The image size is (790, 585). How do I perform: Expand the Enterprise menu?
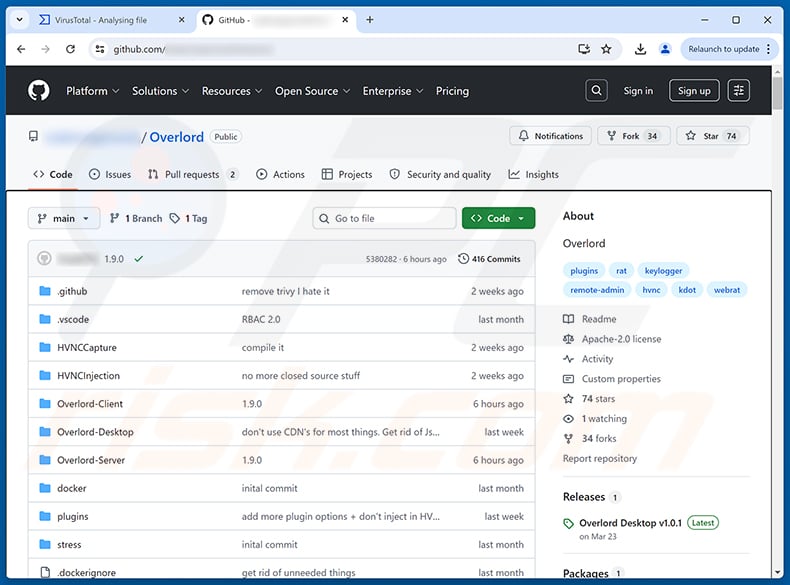[392, 91]
